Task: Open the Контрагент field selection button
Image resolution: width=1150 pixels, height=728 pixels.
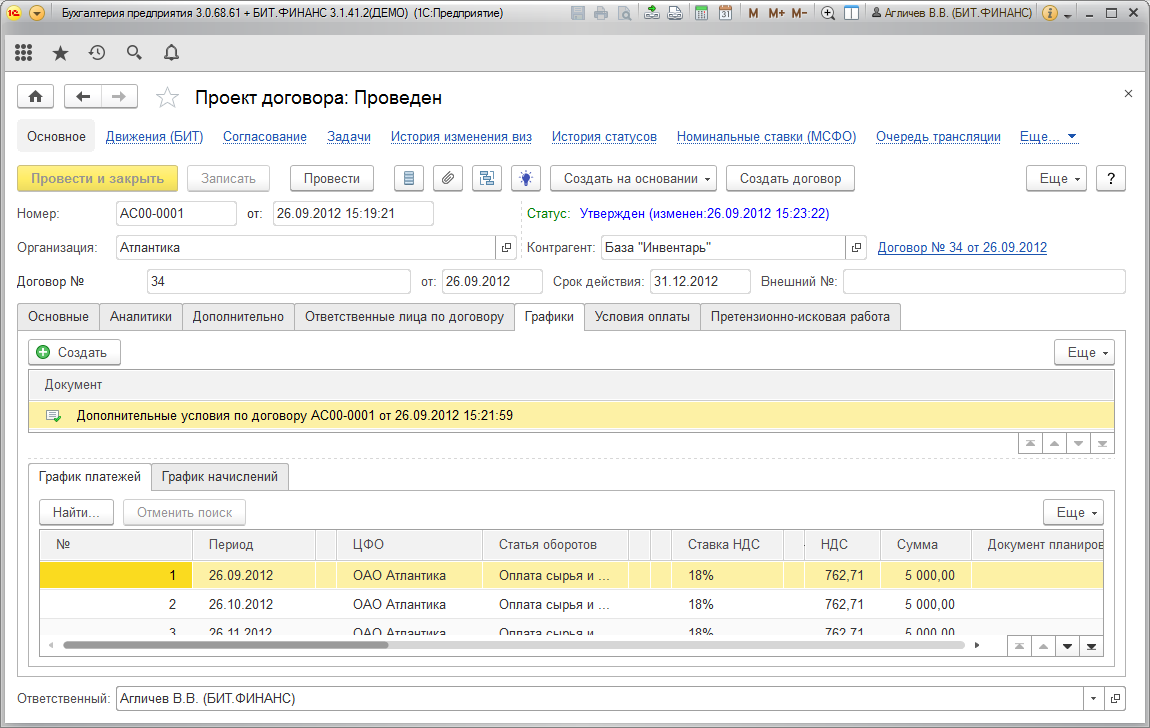Action: [856, 248]
